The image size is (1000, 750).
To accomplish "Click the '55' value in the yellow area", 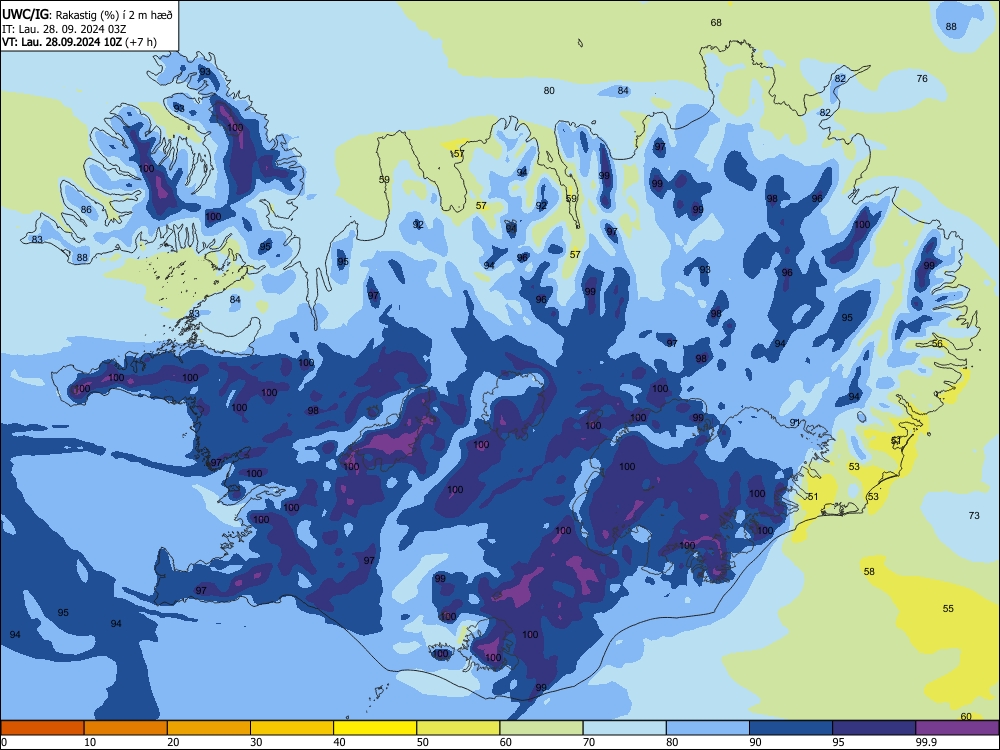I will [948, 608].
